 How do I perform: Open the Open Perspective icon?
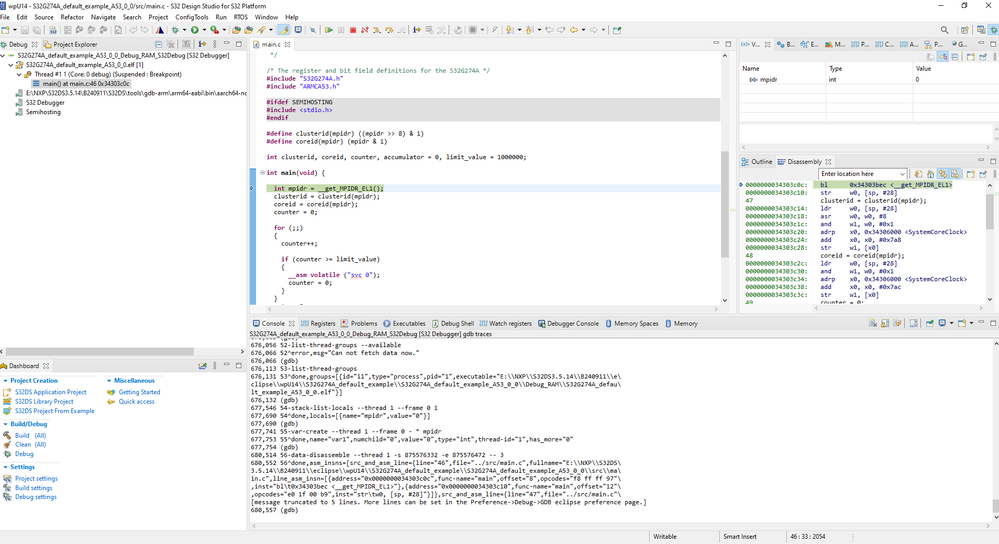pos(965,30)
